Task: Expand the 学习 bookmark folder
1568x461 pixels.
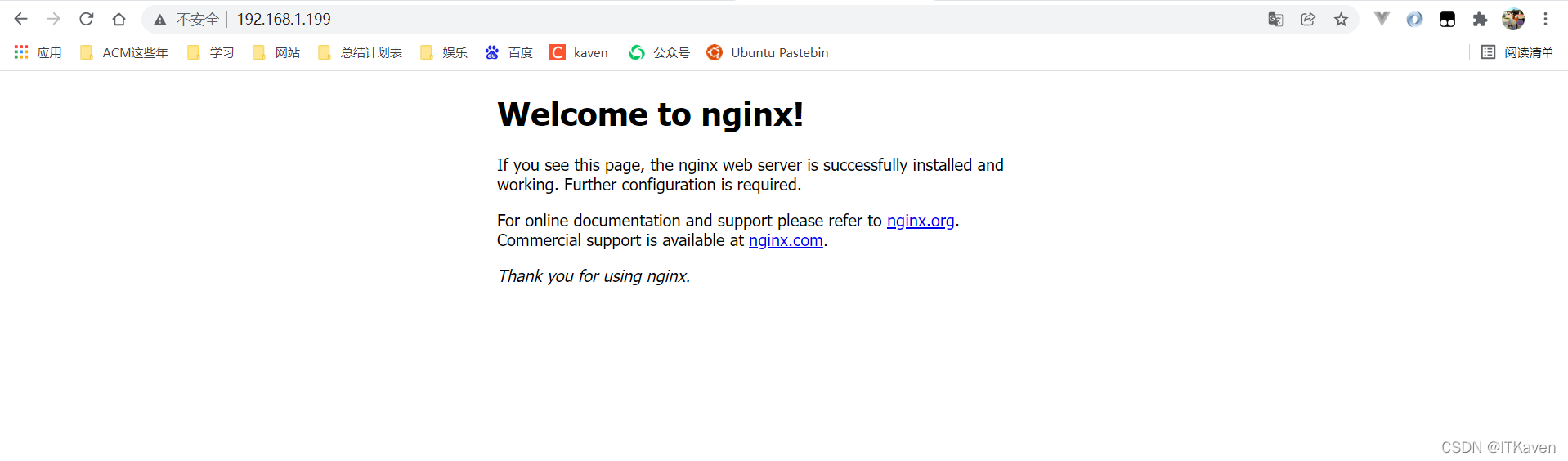Action: [x=211, y=52]
